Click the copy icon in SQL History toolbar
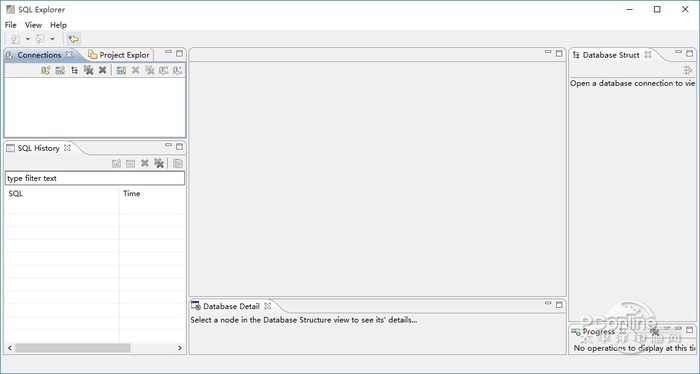This screenshot has height=374, width=700. coord(178,163)
